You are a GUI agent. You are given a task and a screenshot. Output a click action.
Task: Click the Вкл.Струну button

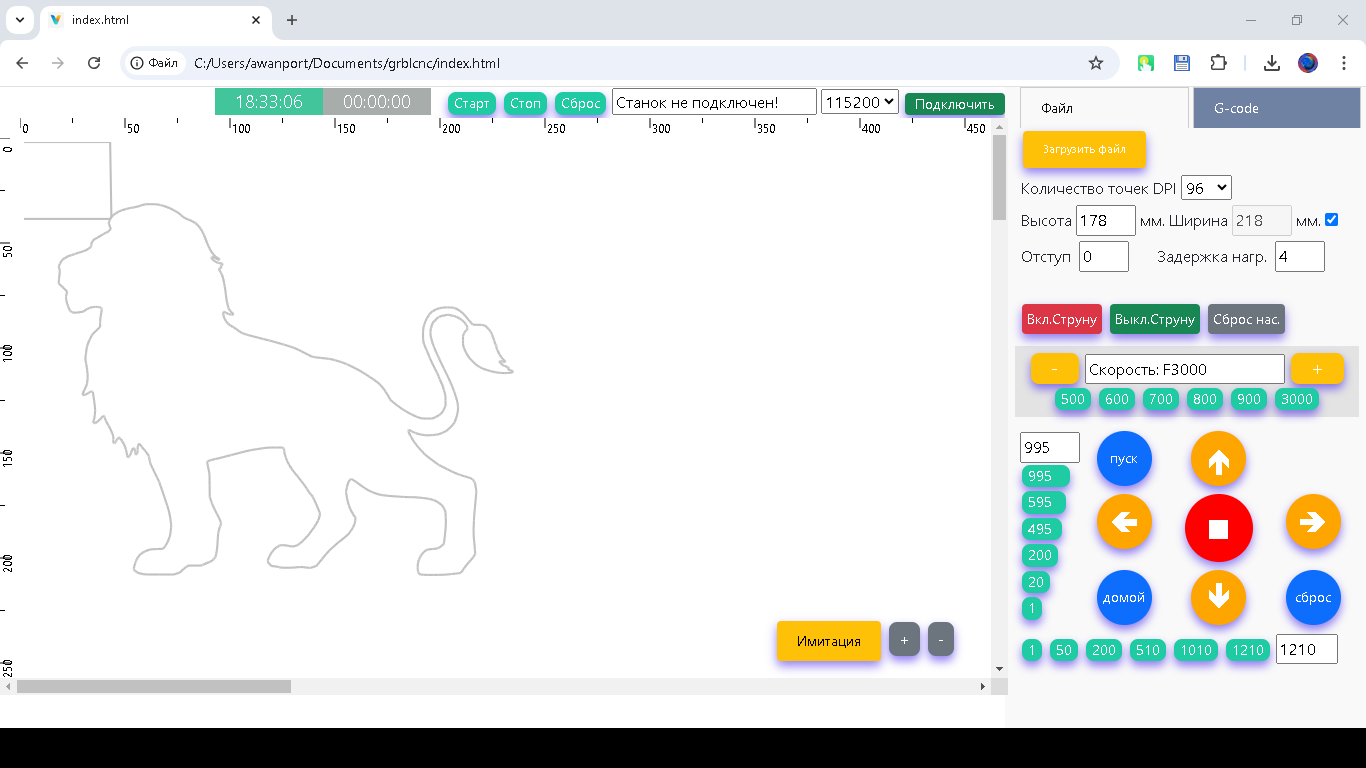point(1061,319)
